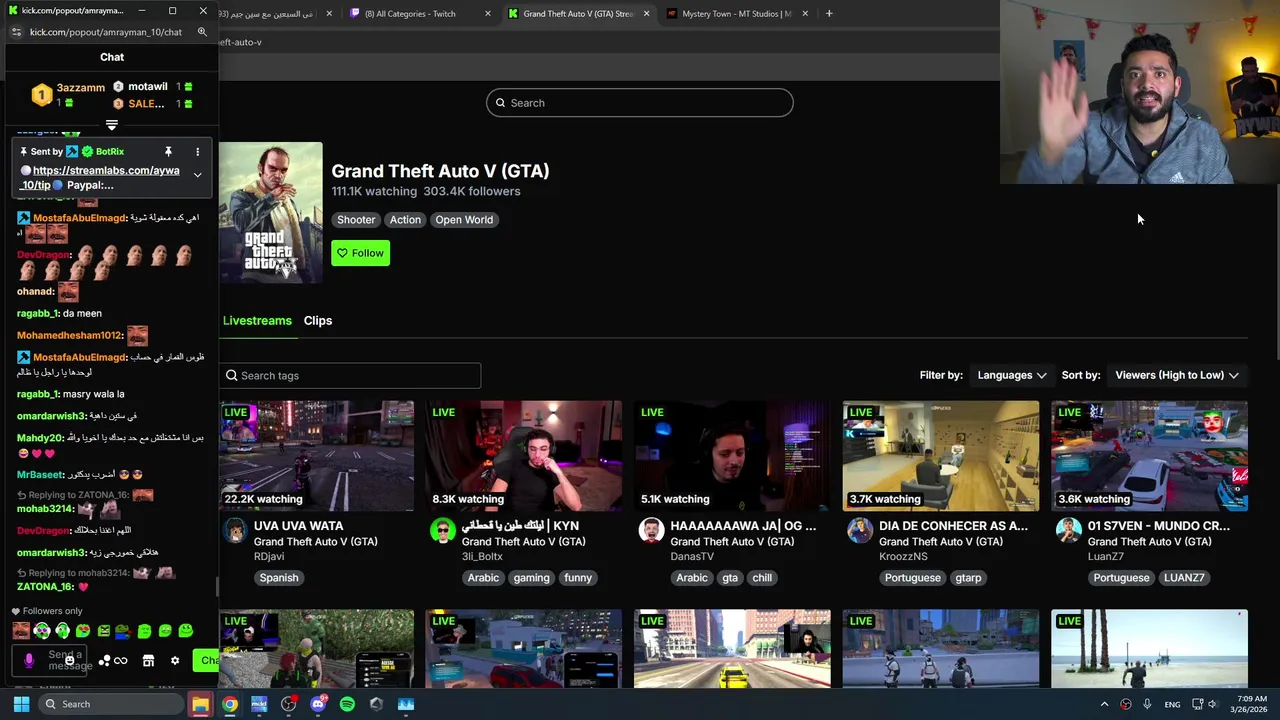The image size is (1280, 720).
Task: Click the 3li_Boltx channel avatar
Action: (x=442, y=530)
